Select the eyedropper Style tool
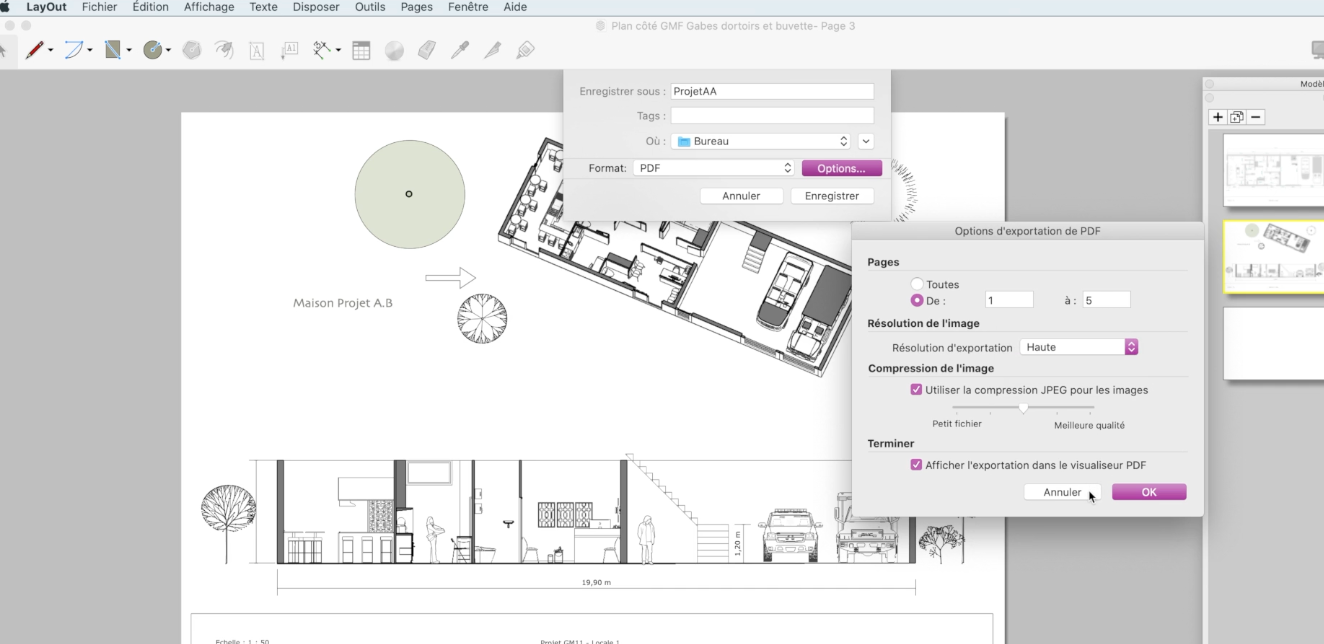 click(x=460, y=49)
